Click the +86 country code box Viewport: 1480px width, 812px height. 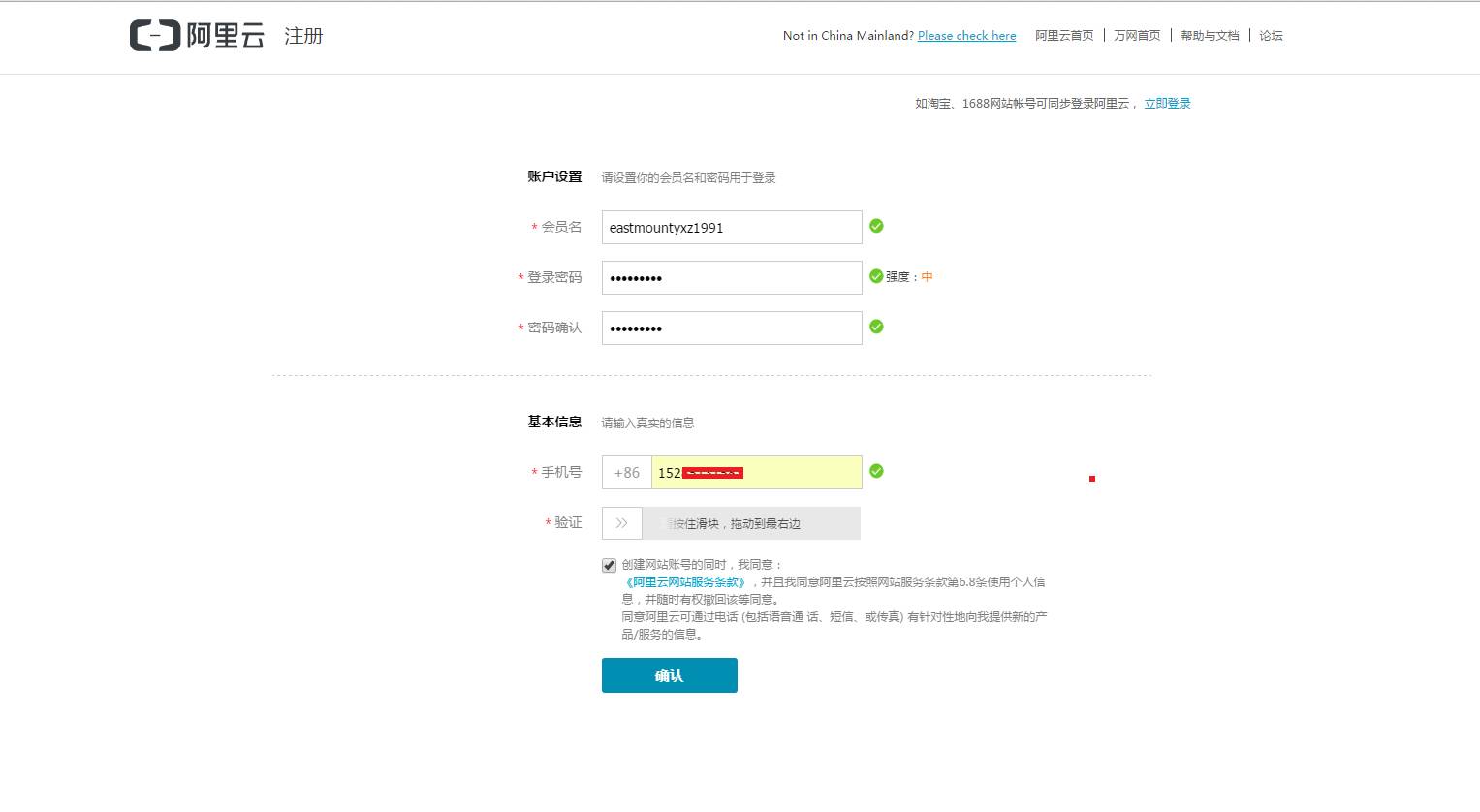pos(627,473)
